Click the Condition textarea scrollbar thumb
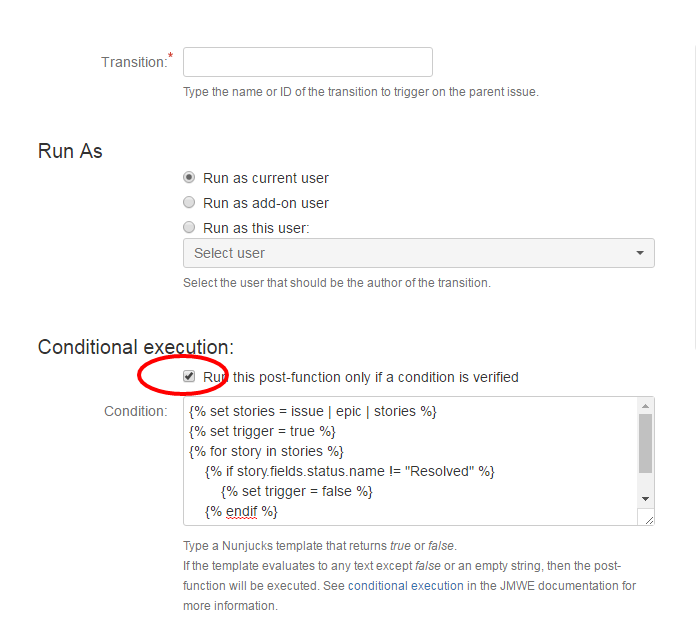 (x=646, y=442)
